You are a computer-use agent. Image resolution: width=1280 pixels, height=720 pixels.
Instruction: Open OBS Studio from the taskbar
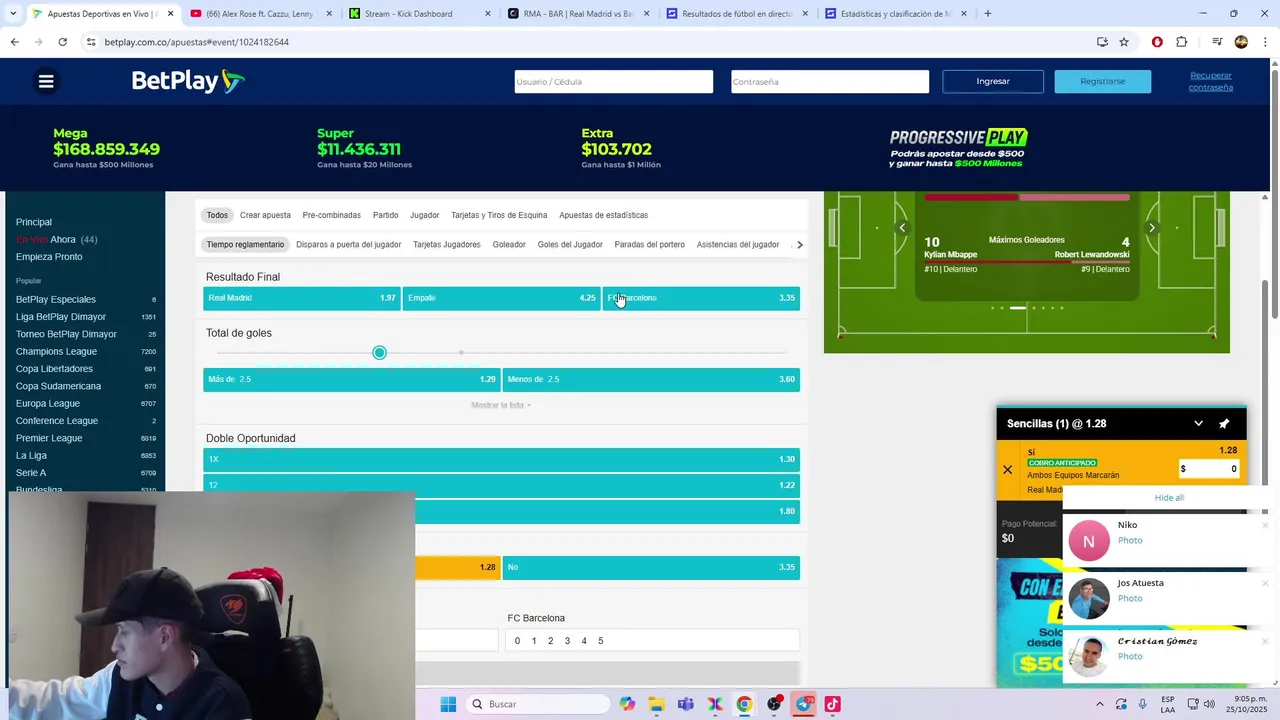pos(774,704)
